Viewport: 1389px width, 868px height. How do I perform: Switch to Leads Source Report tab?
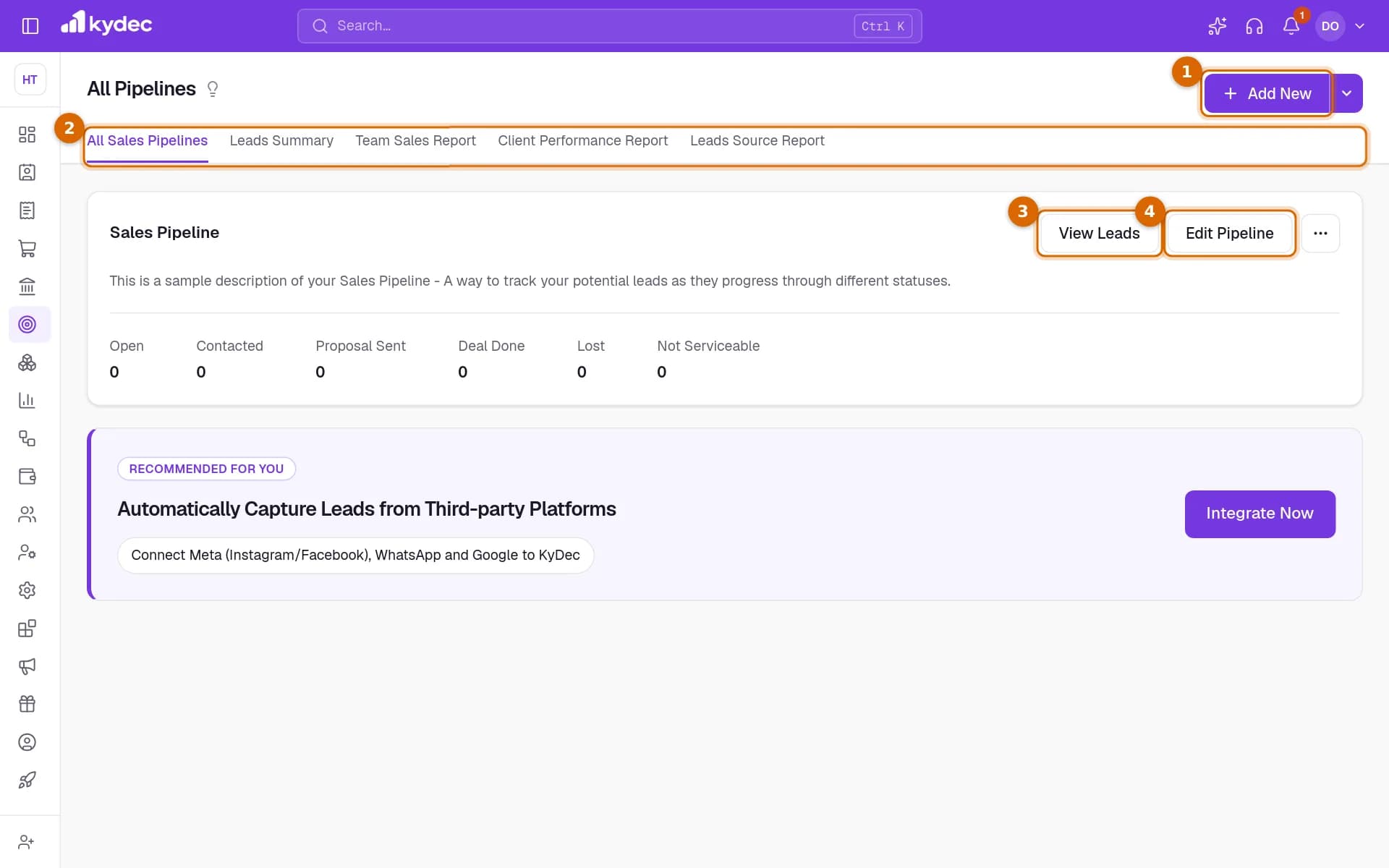(x=757, y=140)
